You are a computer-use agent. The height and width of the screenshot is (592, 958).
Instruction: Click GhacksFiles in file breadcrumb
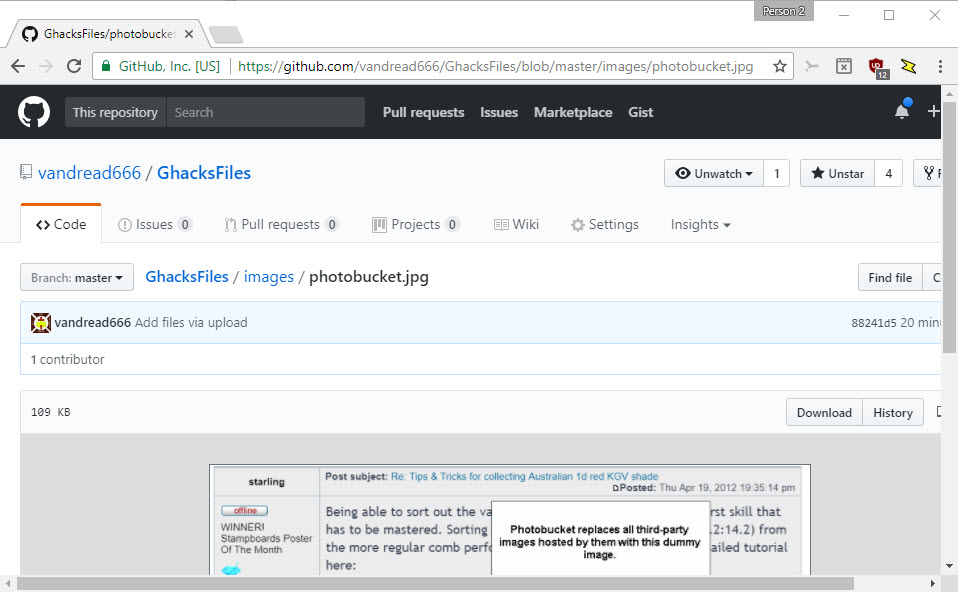(x=187, y=277)
